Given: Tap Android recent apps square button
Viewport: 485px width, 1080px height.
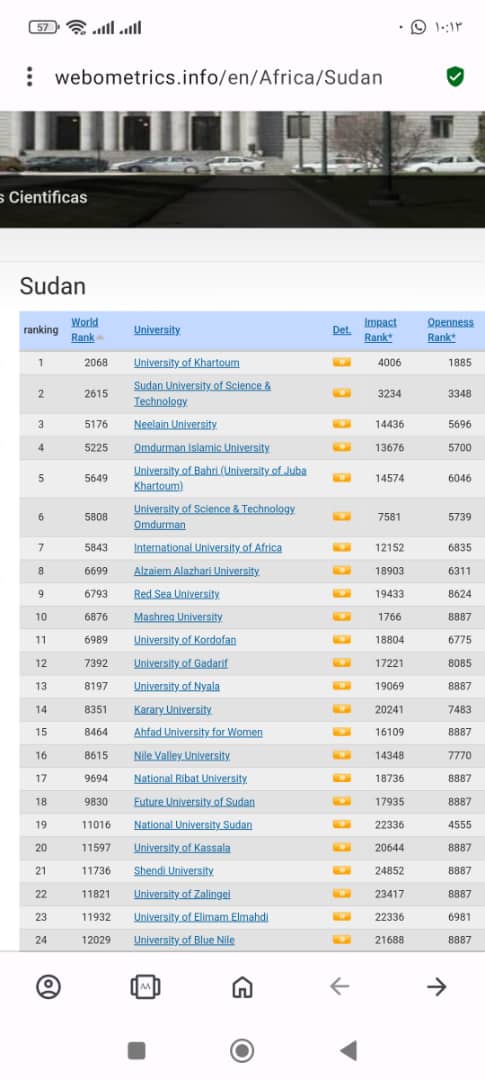Looking at the screenshot, I should [136, 1050].
